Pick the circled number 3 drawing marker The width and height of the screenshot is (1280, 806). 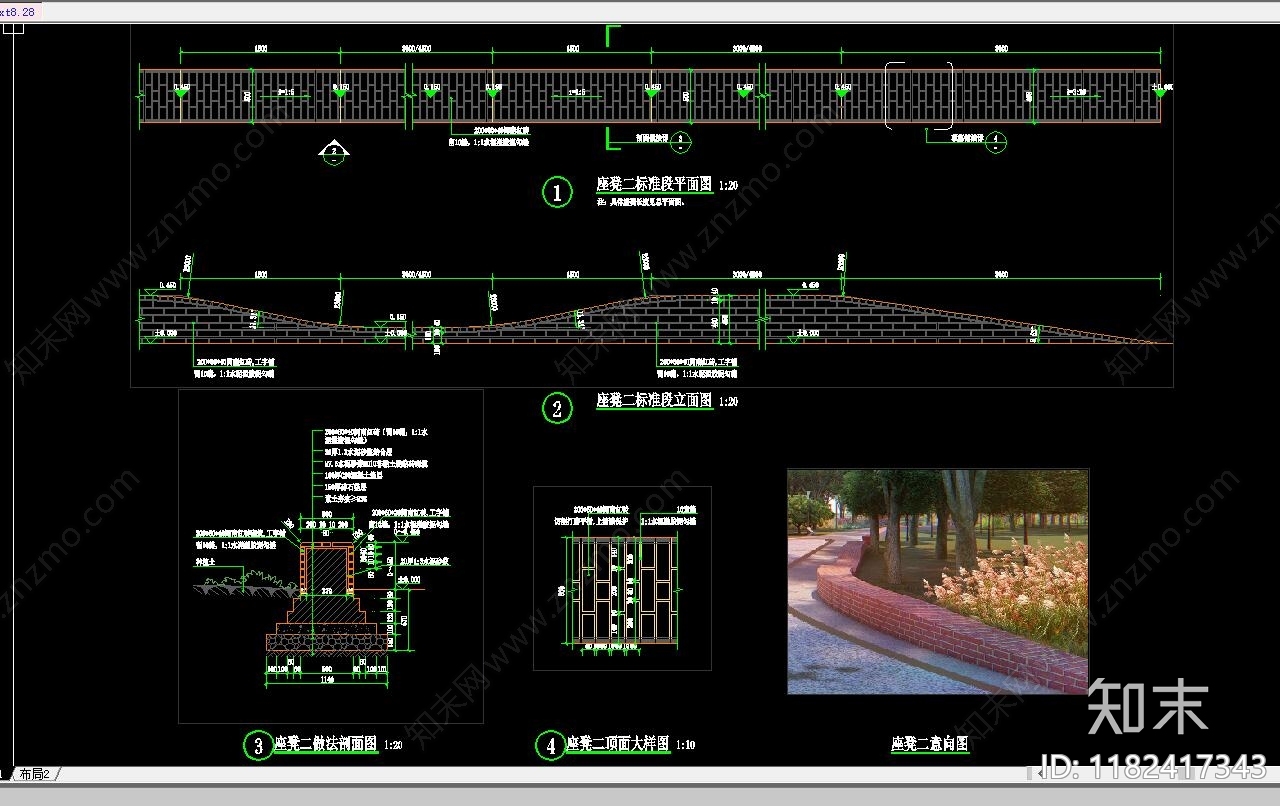pyautogui.click(x=258, y=745)
